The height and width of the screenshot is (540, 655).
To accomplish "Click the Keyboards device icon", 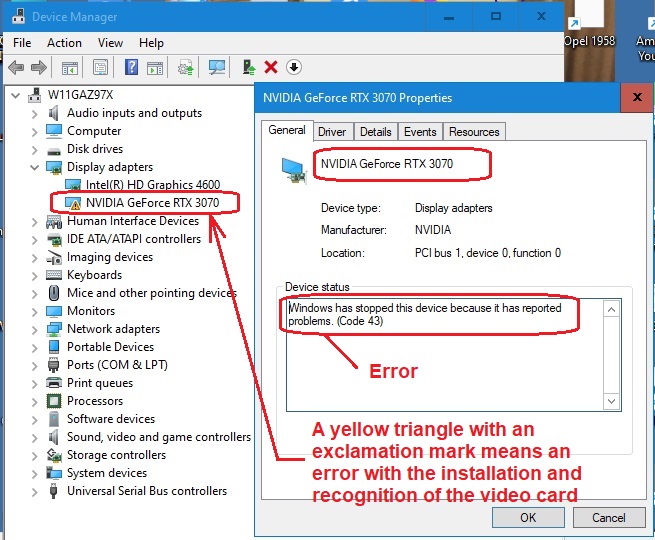I will click(54, 275).
